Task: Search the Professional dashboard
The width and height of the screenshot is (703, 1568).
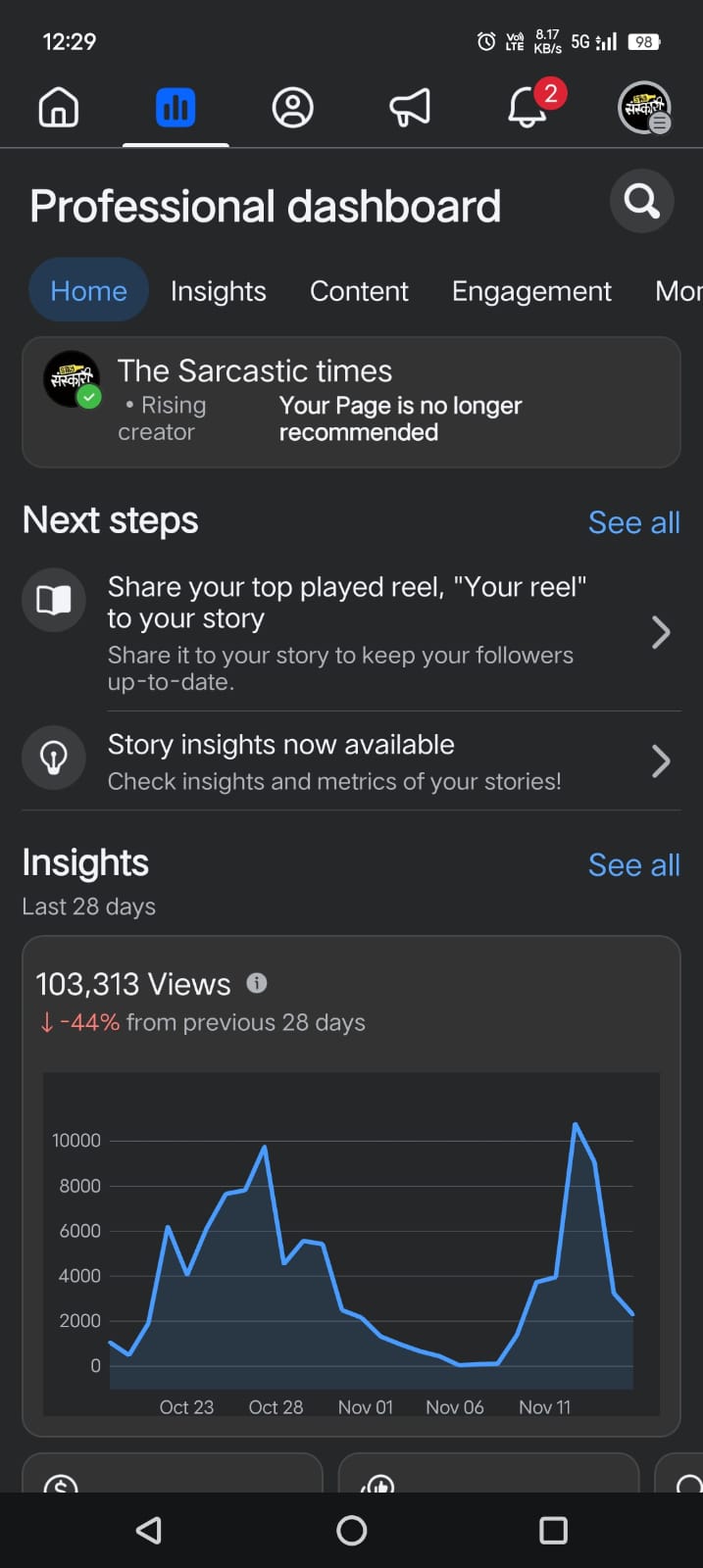Action: (x=641, y=202)
